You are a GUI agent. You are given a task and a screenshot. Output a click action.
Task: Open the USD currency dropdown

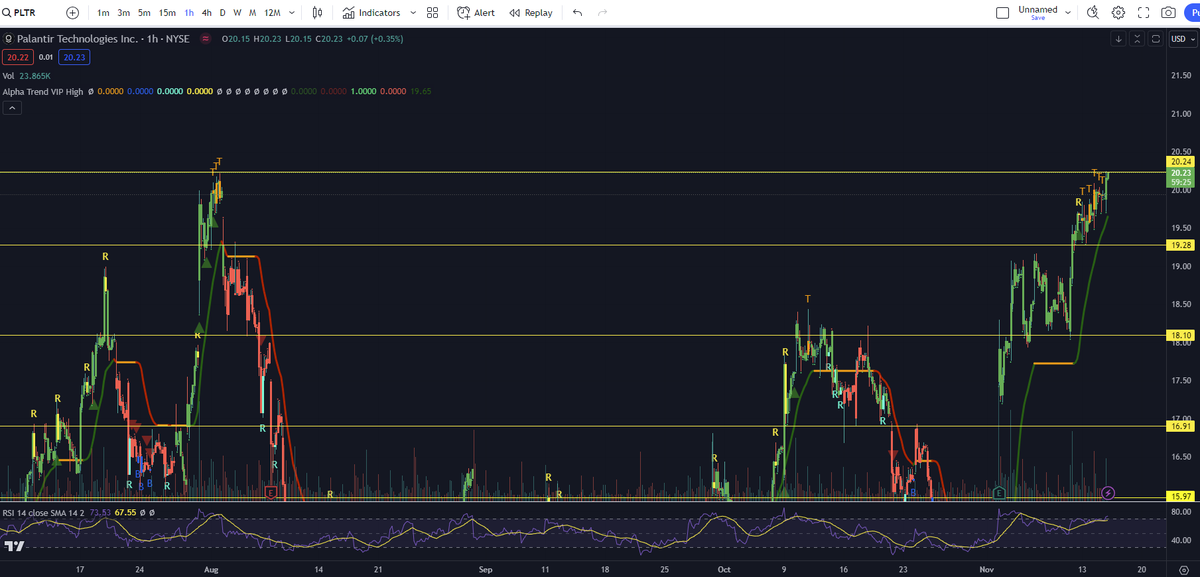tap(1182, 39)
